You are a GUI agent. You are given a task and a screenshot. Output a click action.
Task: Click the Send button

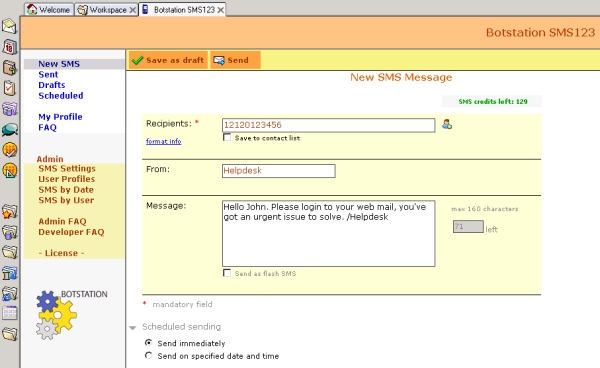[235, 60]
